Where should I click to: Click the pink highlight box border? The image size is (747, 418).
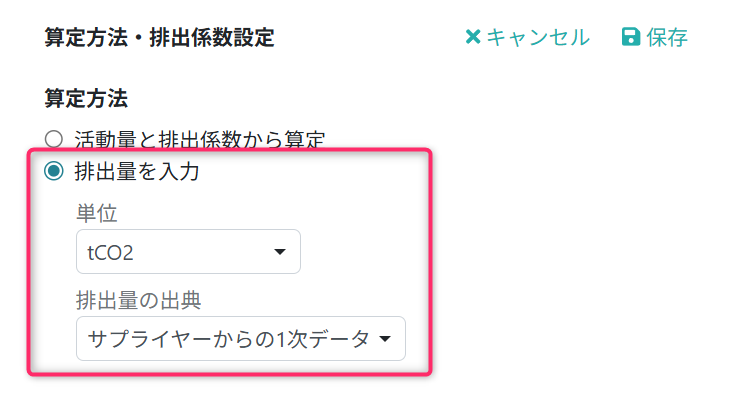431,262
